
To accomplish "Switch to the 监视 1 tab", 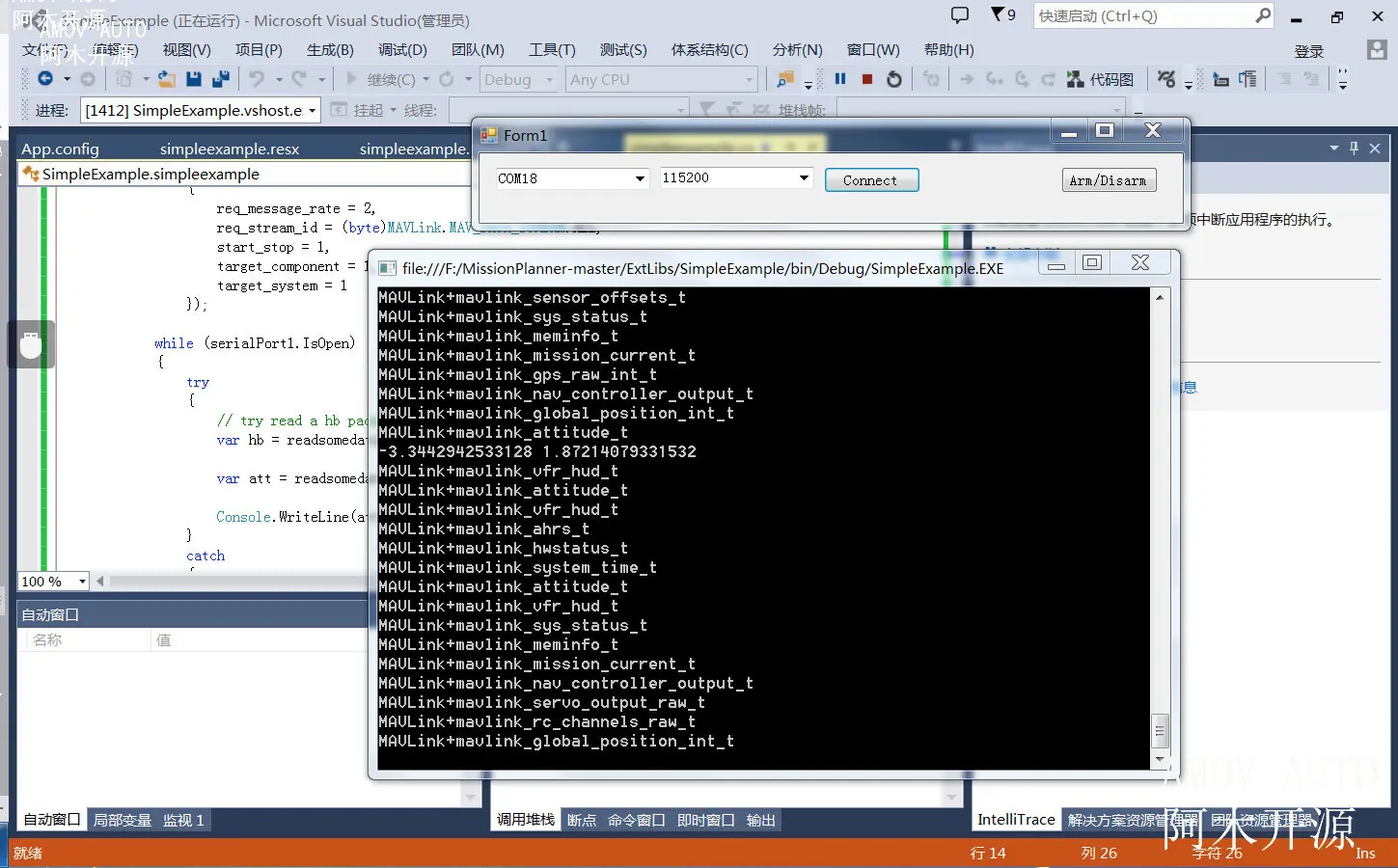I will 183,820.
